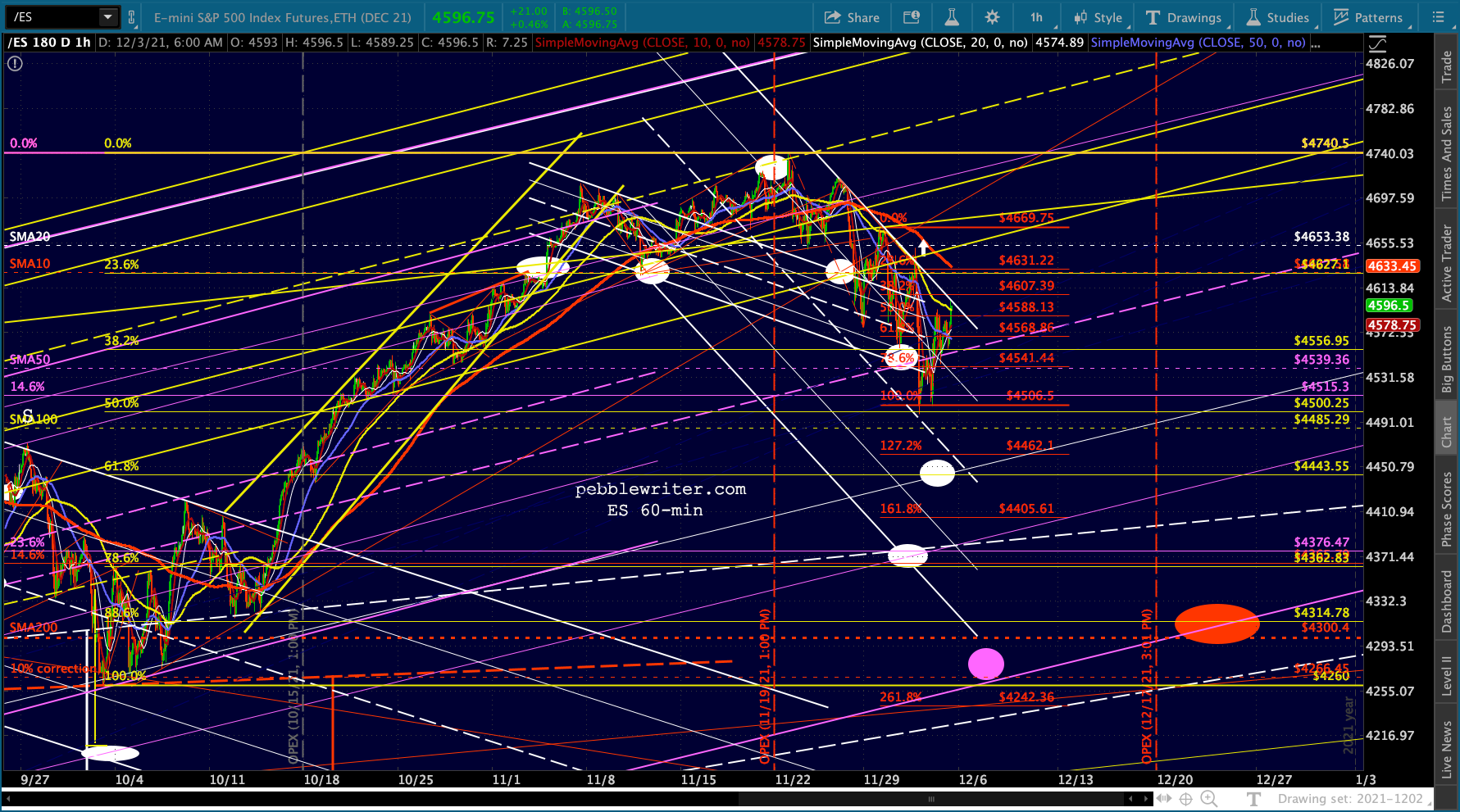Viewport: 1460px width, 812px height.
Task: Click the Studies button
Action: click(1278, 17)
